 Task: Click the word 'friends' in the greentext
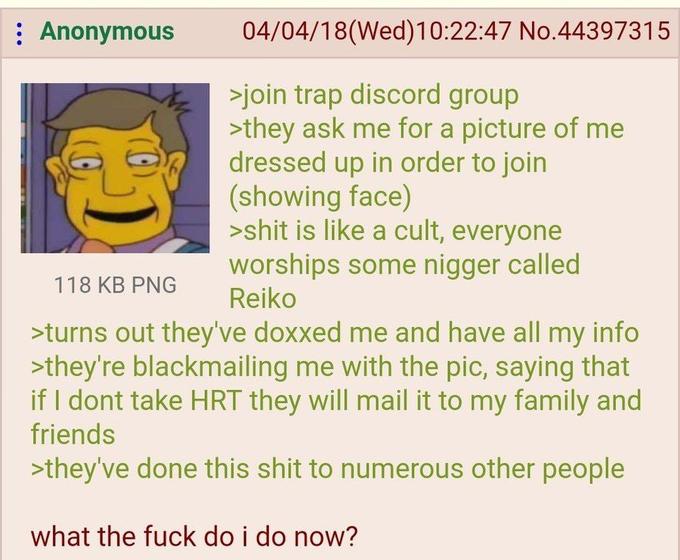(73, 435)
